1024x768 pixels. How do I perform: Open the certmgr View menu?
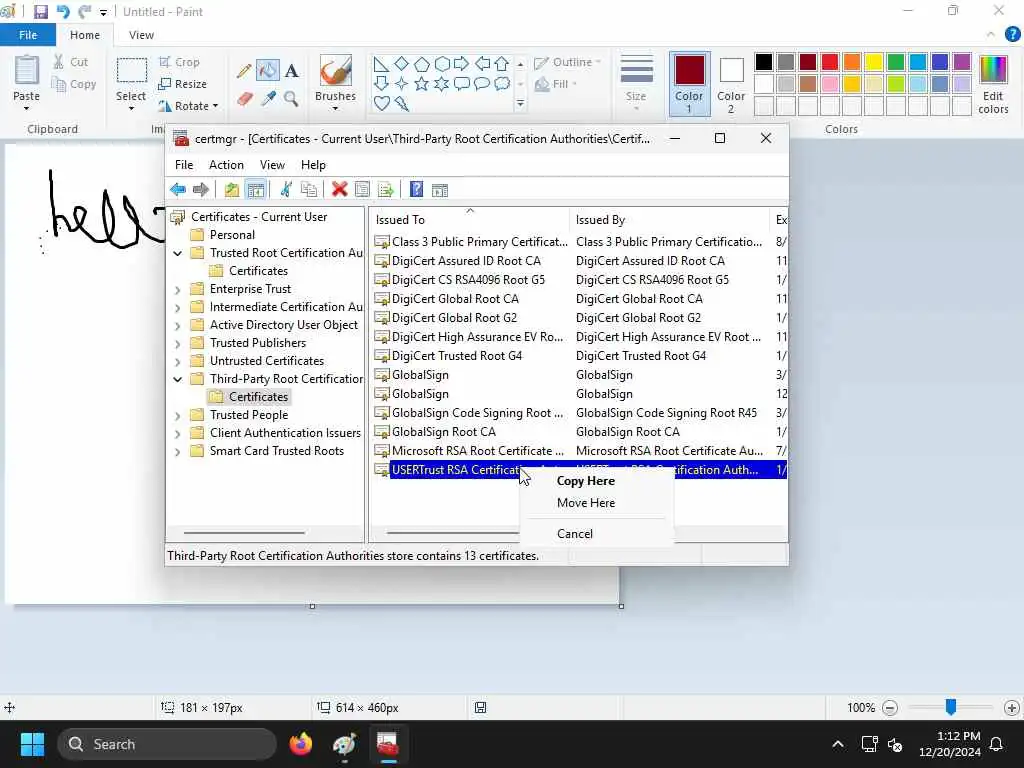[x=272, y=165]
